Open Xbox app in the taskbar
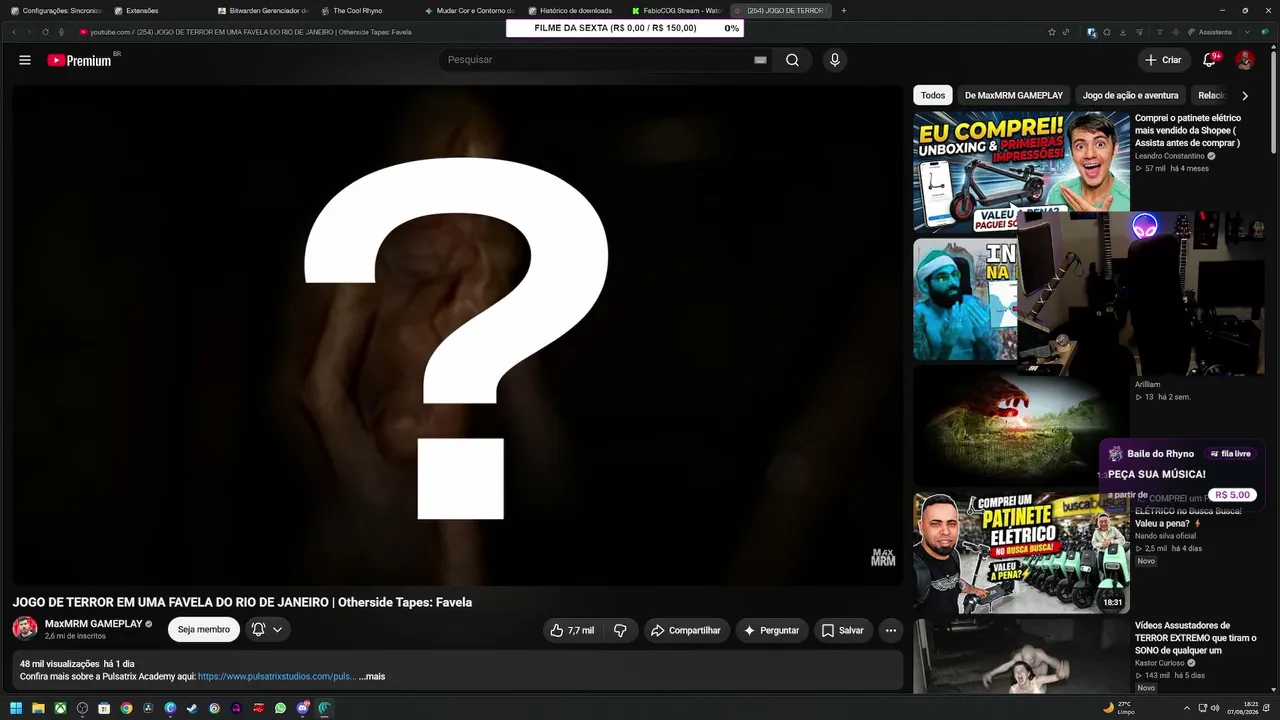The height and width of the screenshot is (720, 1280). (60, 708)
